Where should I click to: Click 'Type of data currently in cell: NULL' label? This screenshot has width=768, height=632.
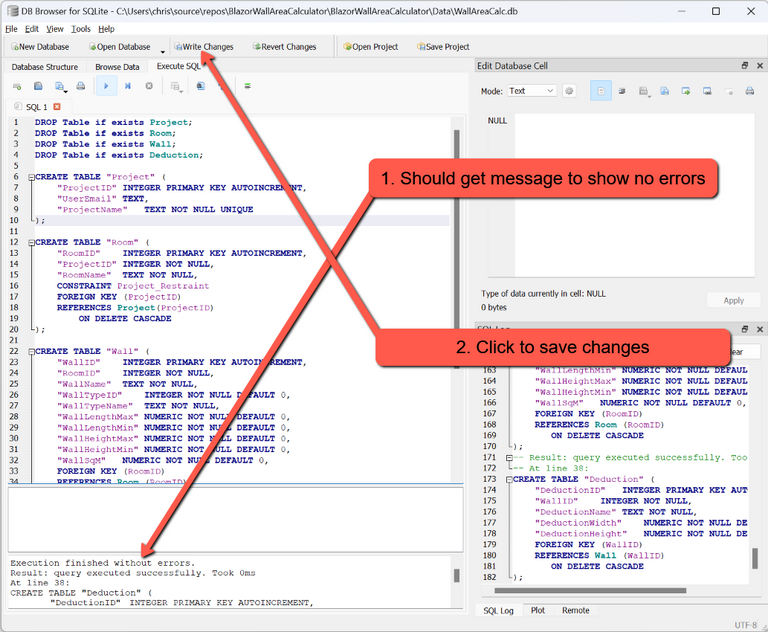click(x=543, y=294)
